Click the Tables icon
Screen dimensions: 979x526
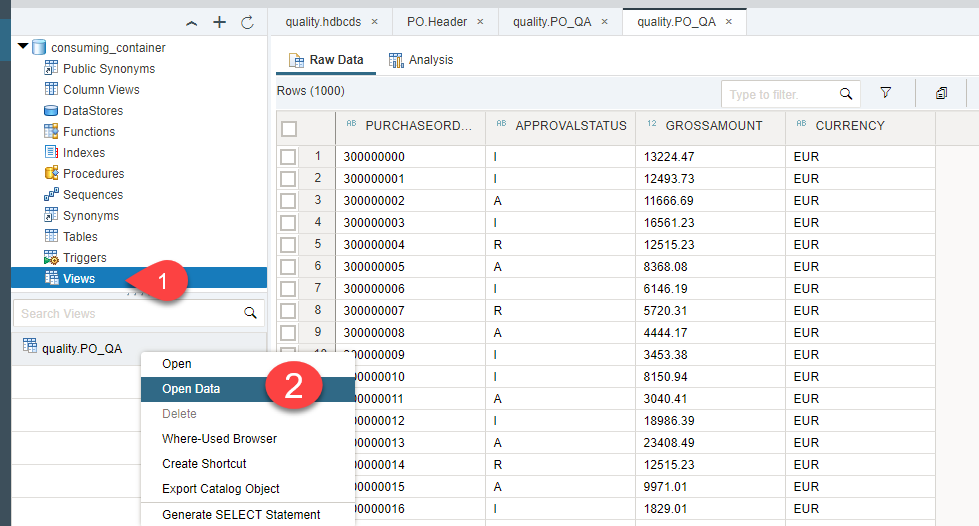[51, 236]
